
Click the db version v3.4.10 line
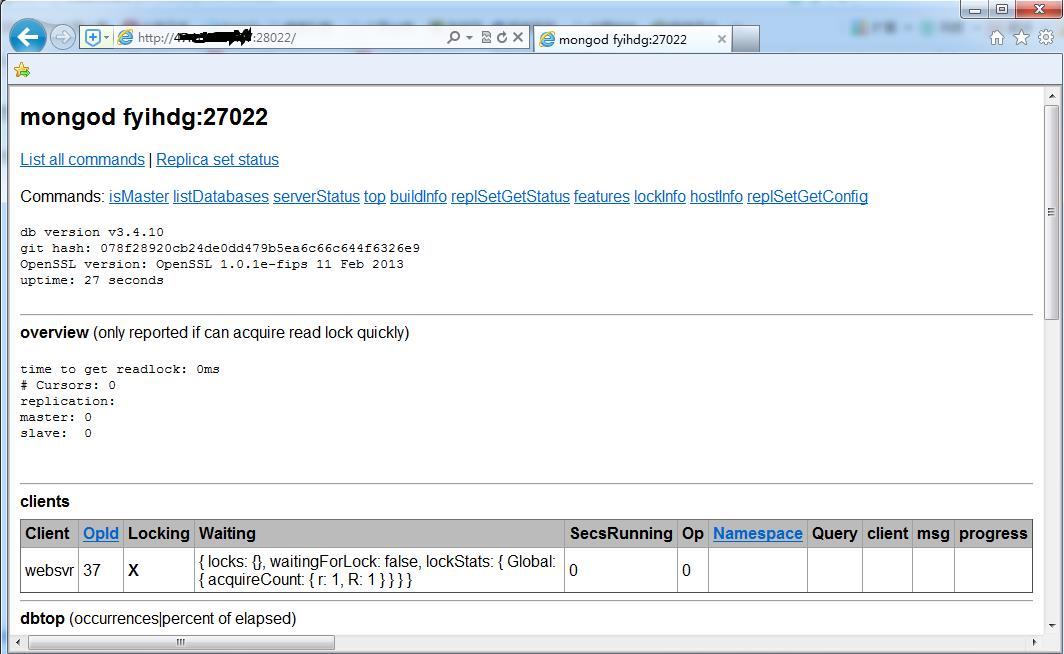coord(92,232)
